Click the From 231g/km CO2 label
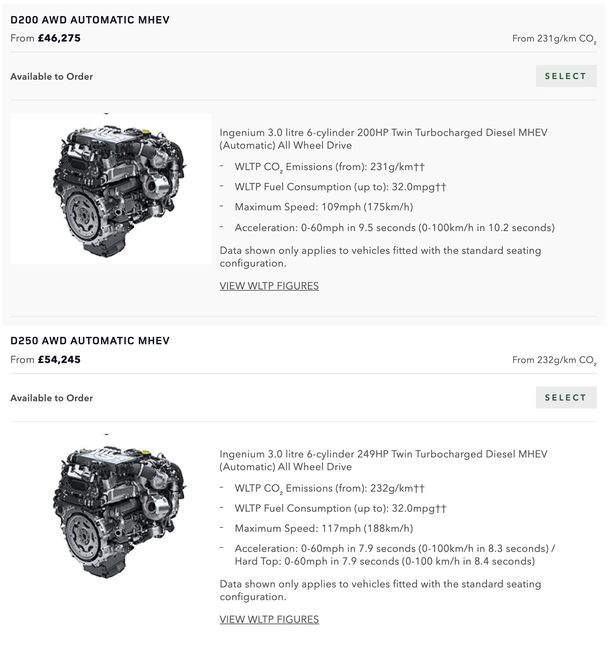 [x=554, y=39]
